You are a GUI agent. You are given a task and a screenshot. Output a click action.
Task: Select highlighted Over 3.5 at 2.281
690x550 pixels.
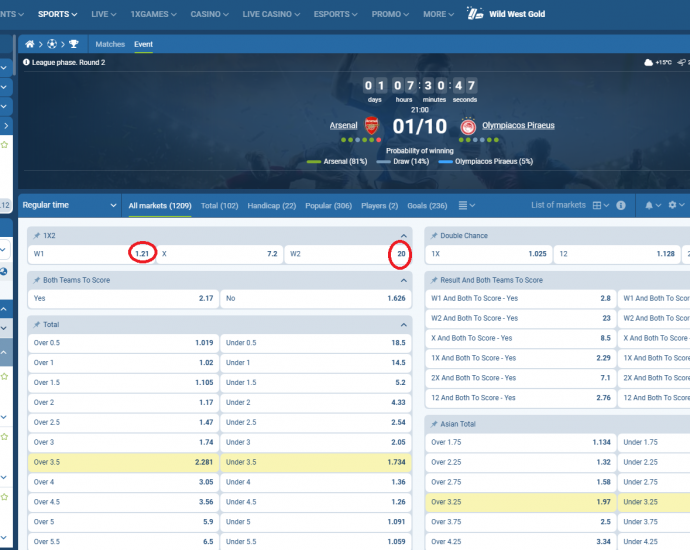pyautogui.click(x=123, y=462)
